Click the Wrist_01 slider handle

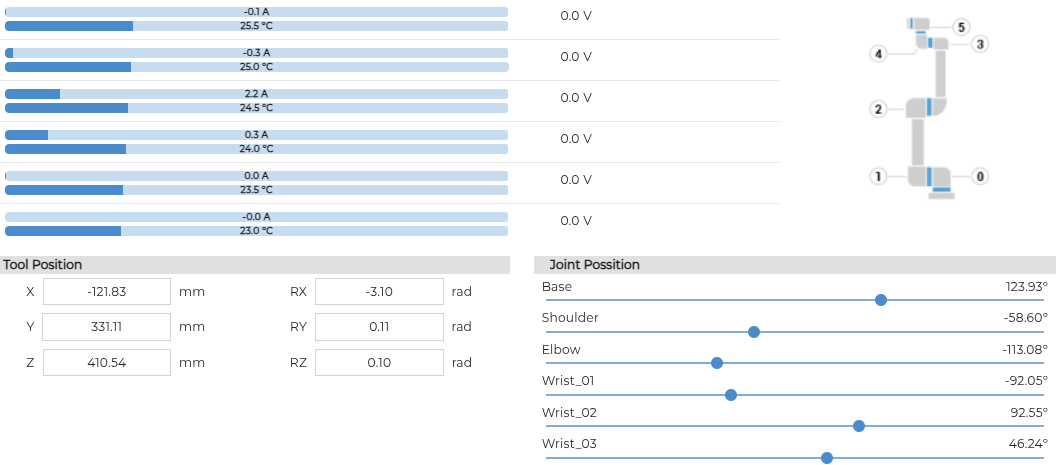[x=731, y=395]
